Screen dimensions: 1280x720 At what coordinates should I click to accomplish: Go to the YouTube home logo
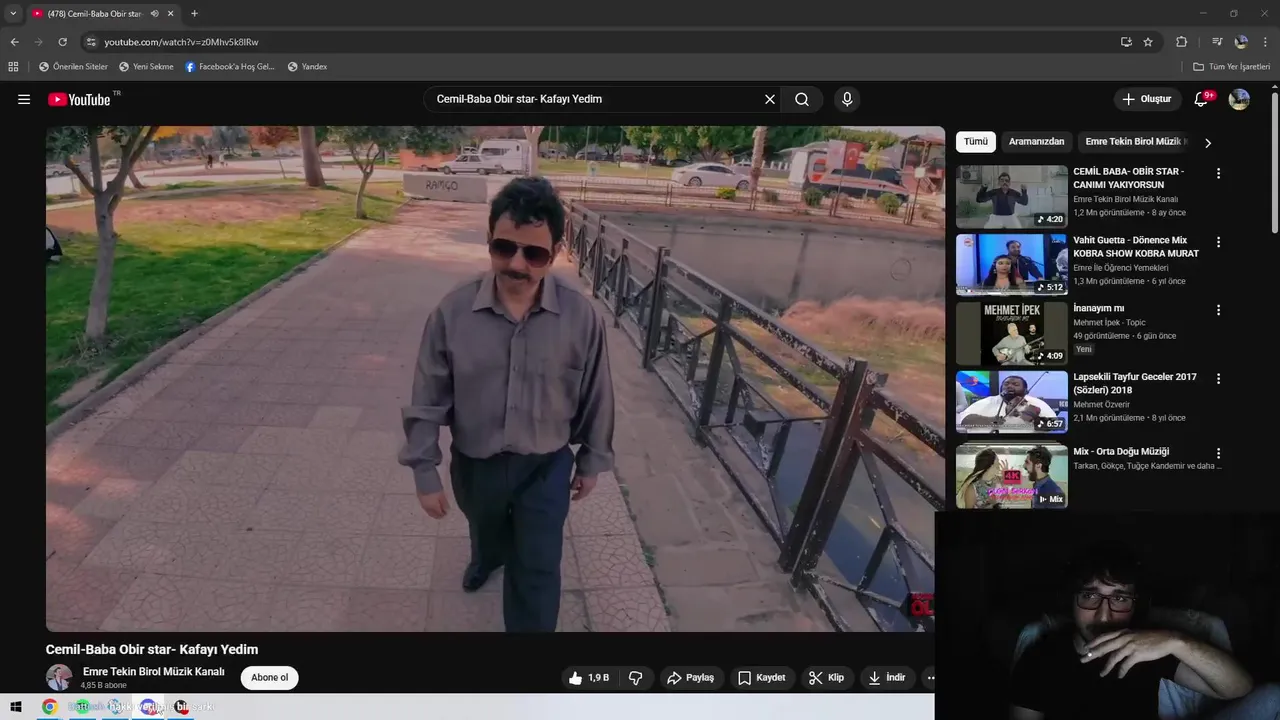[x=79, y=99]
